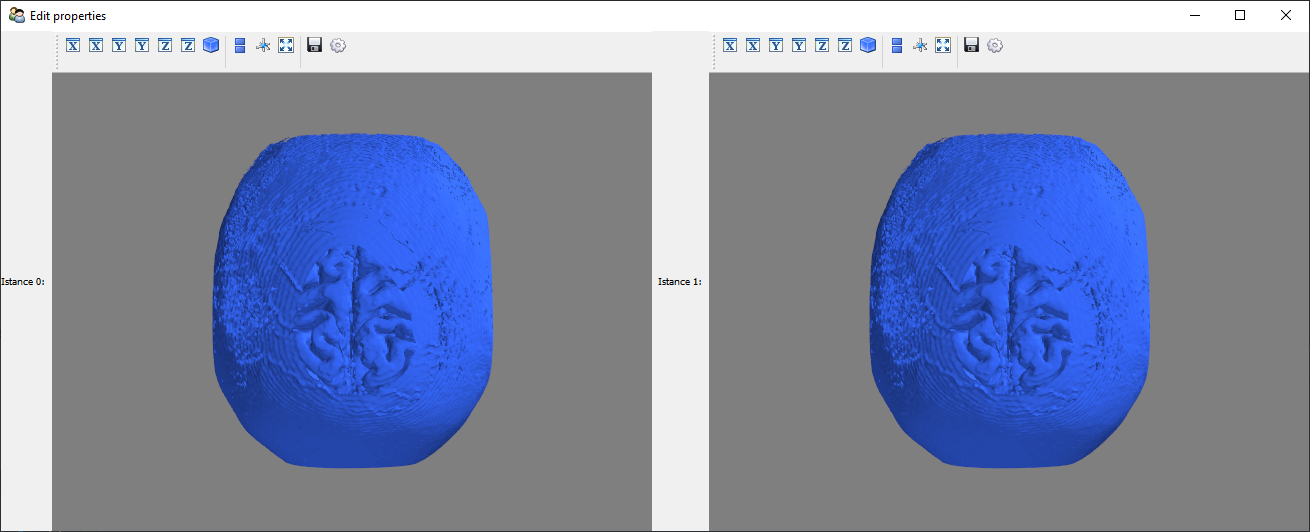The image size is (1310, 532).
Task: Click the "Istance 1:" label
Action: 680,282
